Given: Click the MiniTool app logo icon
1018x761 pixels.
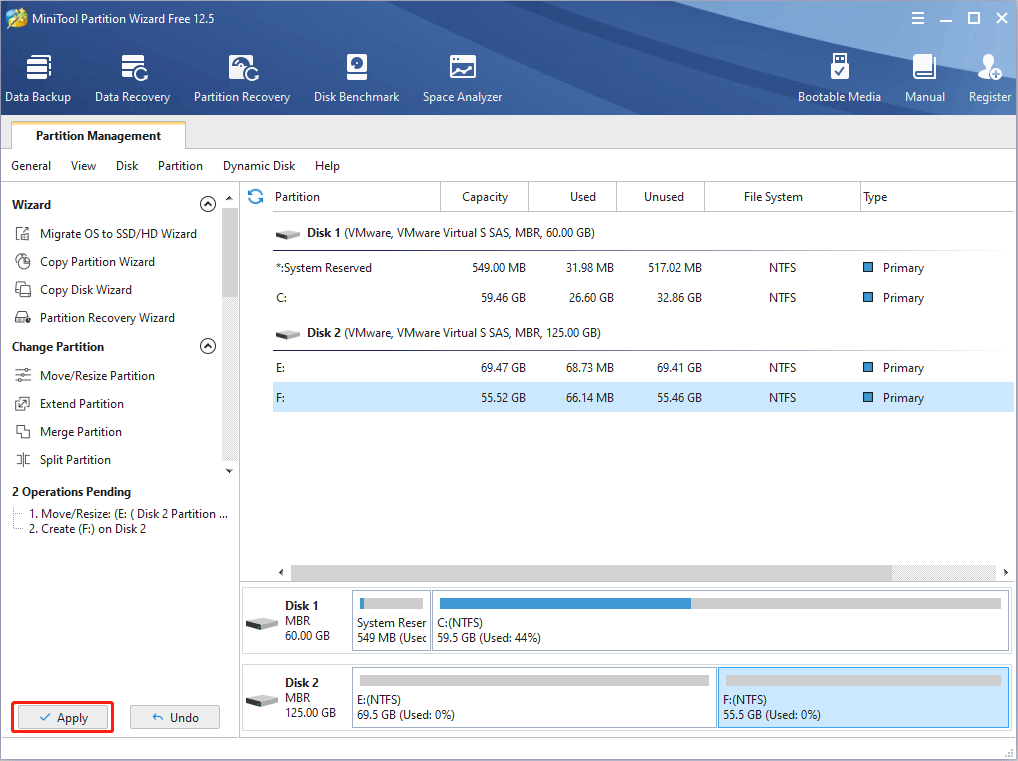Looking at the screenshot, I should 16,18.
